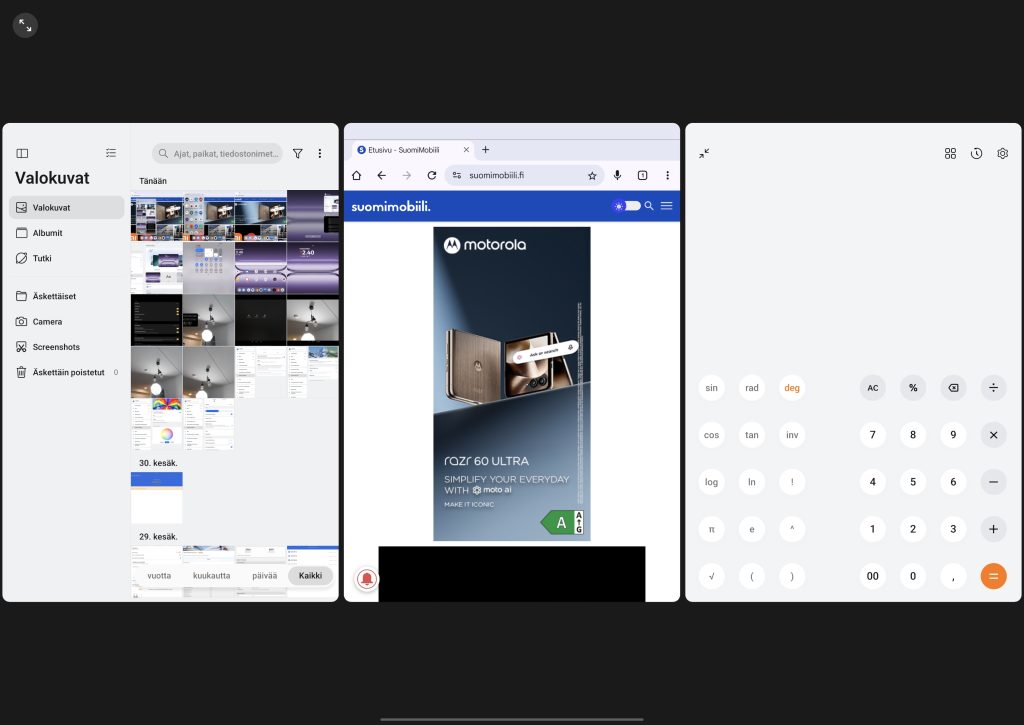Switch gallery view to päivää
The width and height of the screenshot is (1024, 725).
264,576
